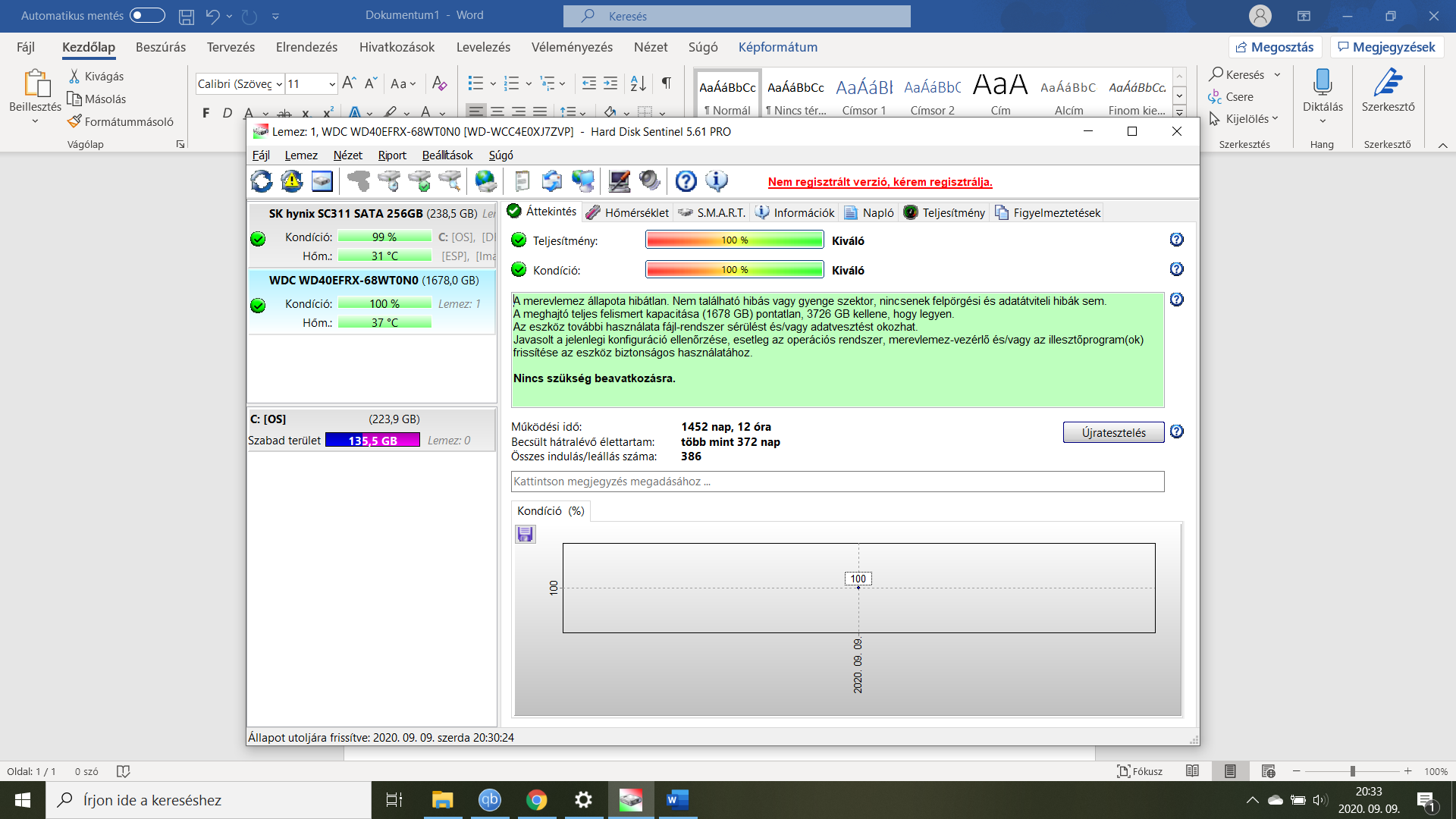The width and height of the screenshot is (1456, 819).
Task: Expand the Beillesztés paste options arrow
Action: (35, 121)
